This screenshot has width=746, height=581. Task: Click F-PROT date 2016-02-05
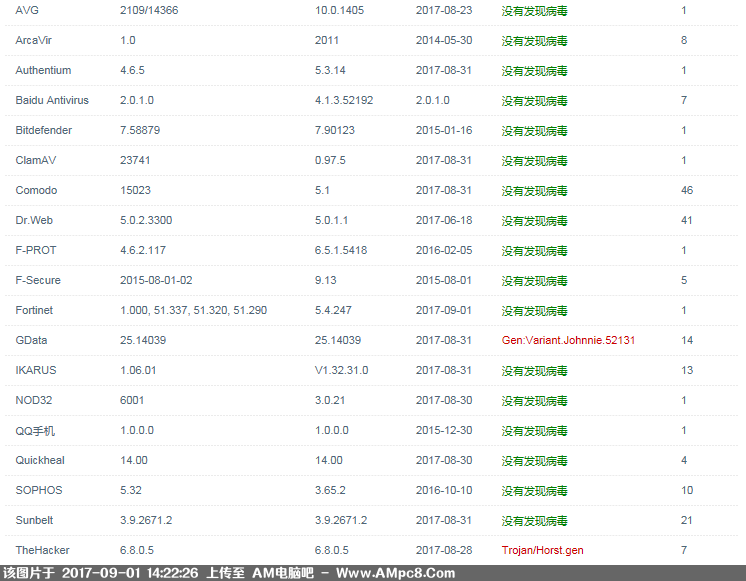[x=444, y=250]
